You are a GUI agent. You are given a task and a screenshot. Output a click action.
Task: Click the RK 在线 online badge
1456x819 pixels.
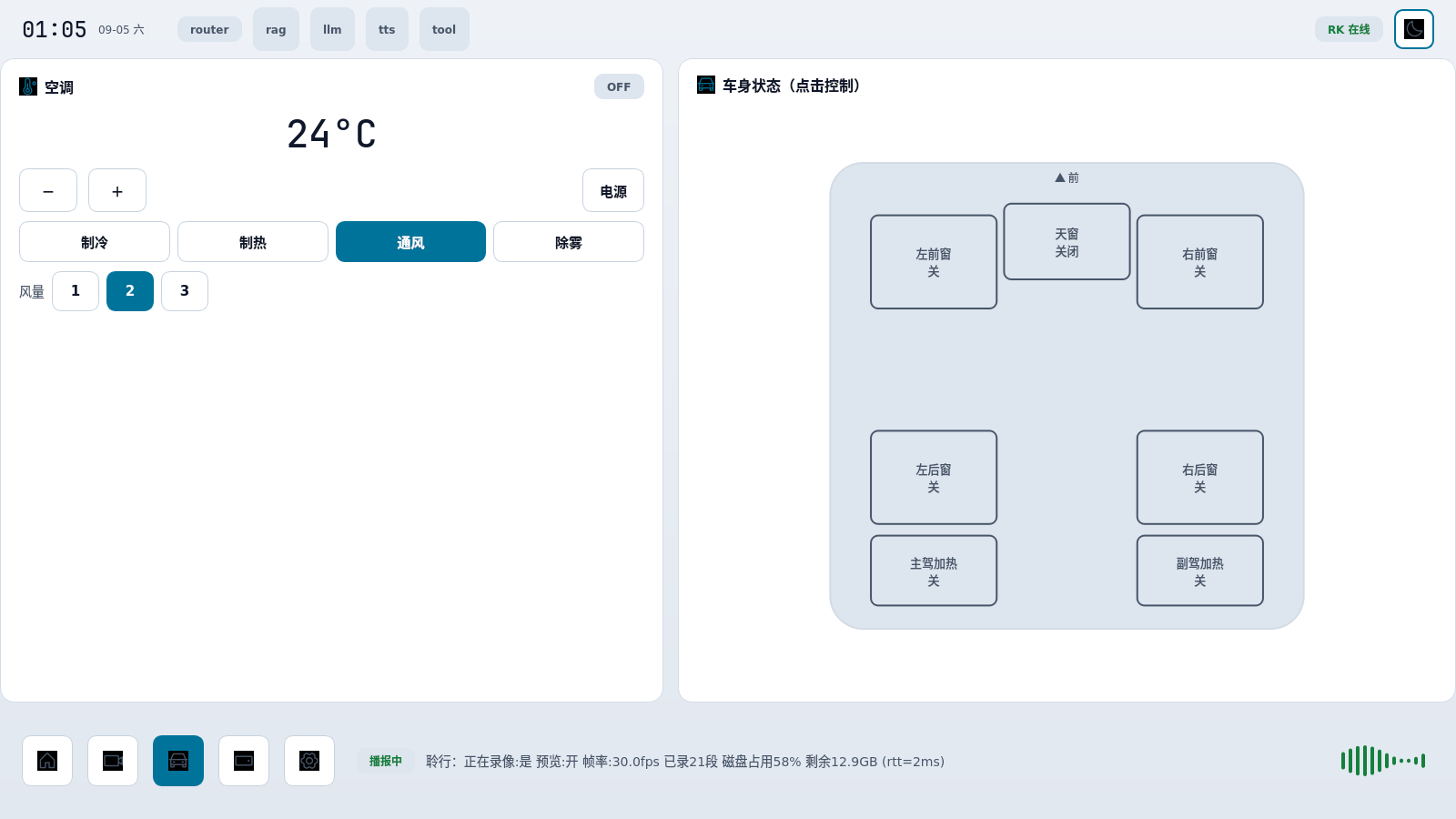pyautogui.click(x=1349, y=29)
